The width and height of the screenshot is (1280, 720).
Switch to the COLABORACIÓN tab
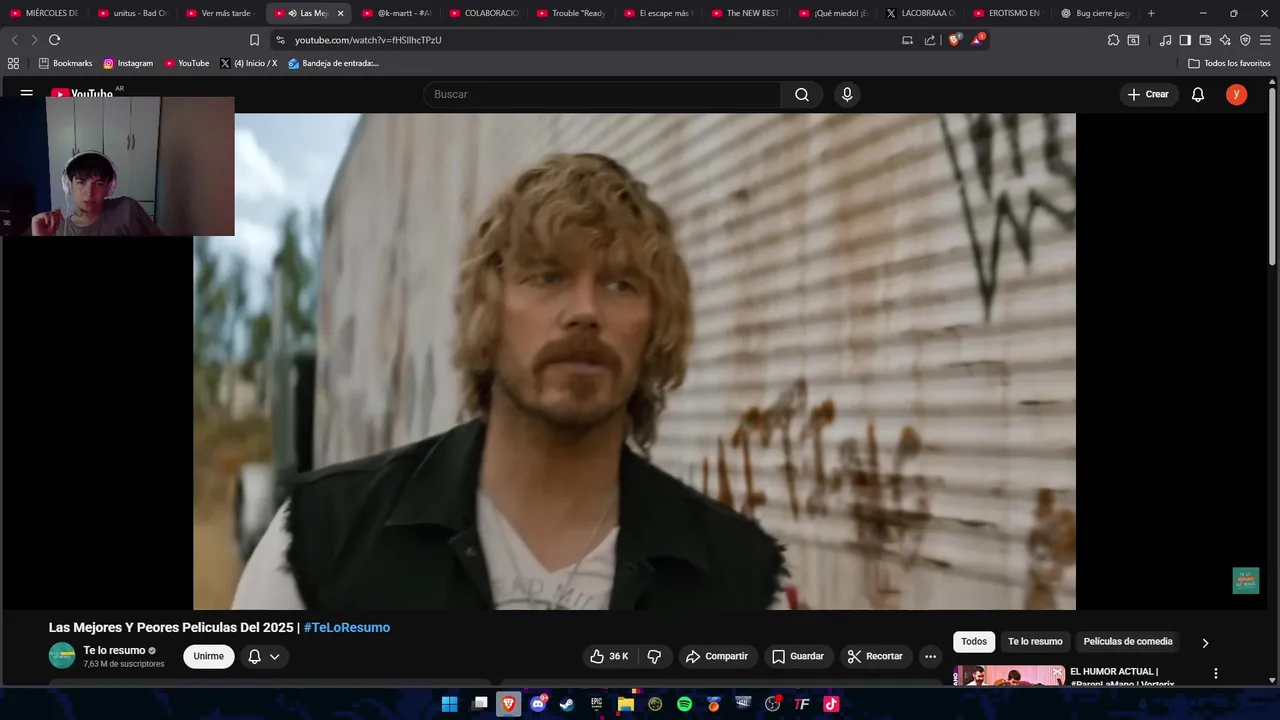[484, 13]
